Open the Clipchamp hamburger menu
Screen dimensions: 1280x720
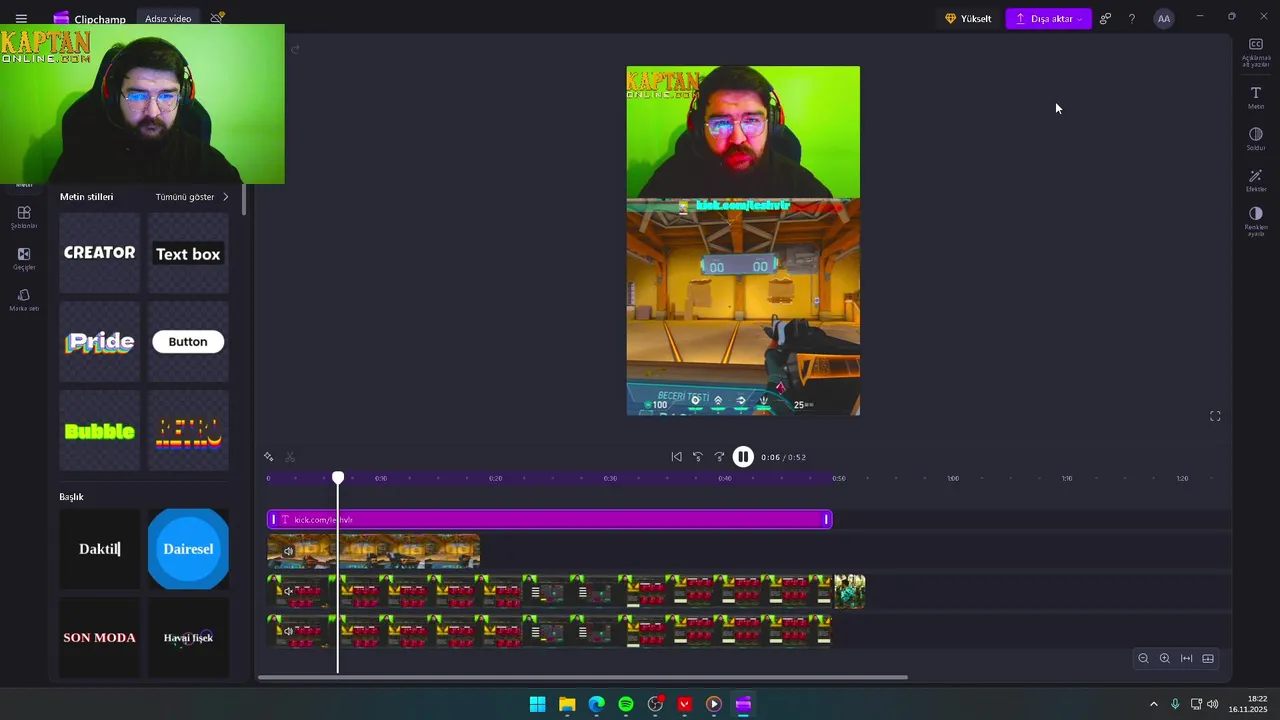(x=21, y=18)
